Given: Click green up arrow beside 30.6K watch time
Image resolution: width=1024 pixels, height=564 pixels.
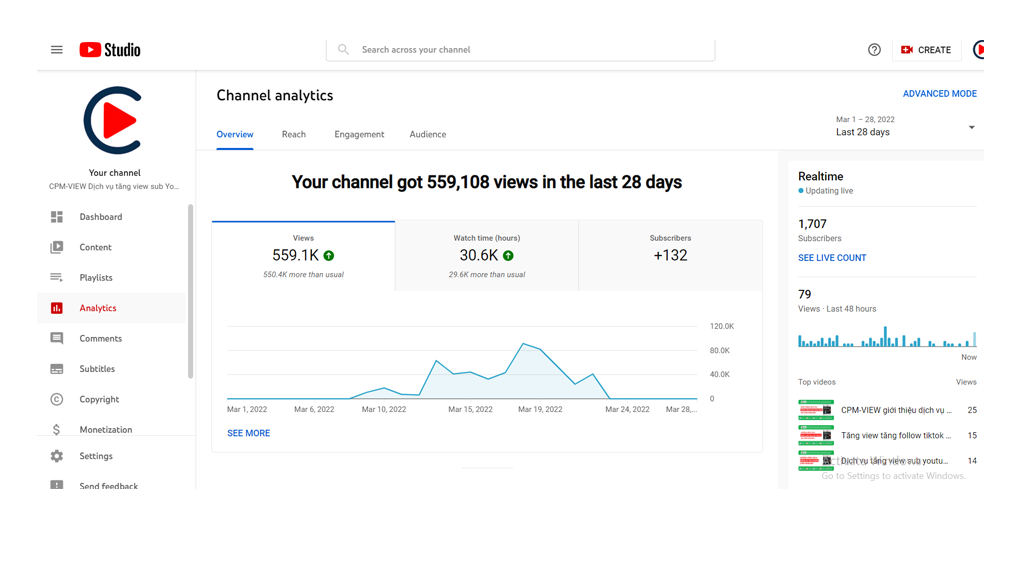Looking at the screenshot, I should pyautogui.click(x=508, y=256).
